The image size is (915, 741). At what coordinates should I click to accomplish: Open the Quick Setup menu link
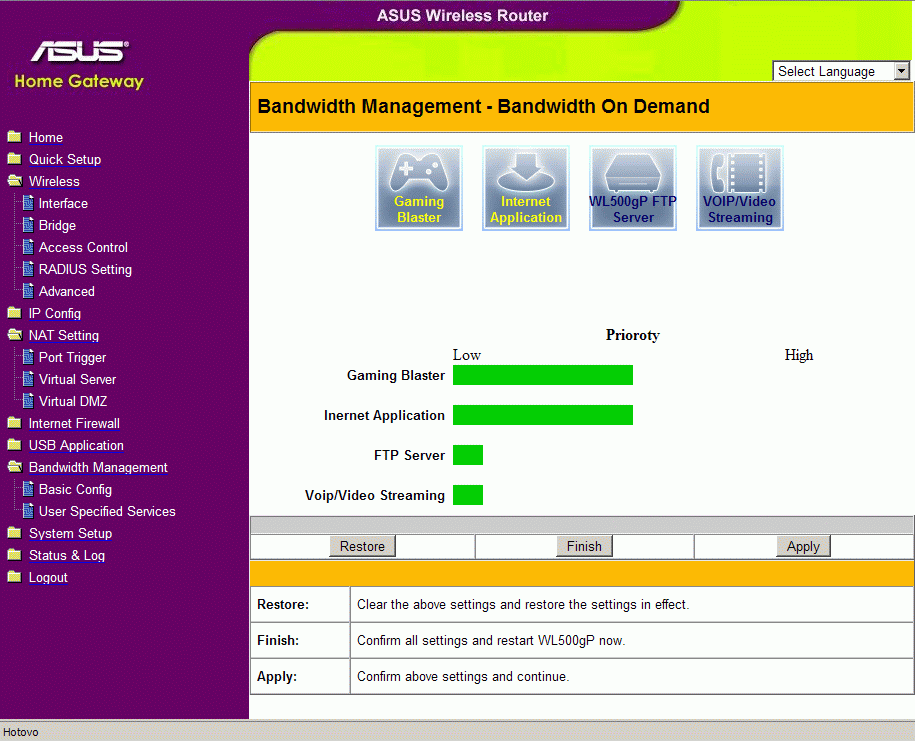[x=65, y=160]
